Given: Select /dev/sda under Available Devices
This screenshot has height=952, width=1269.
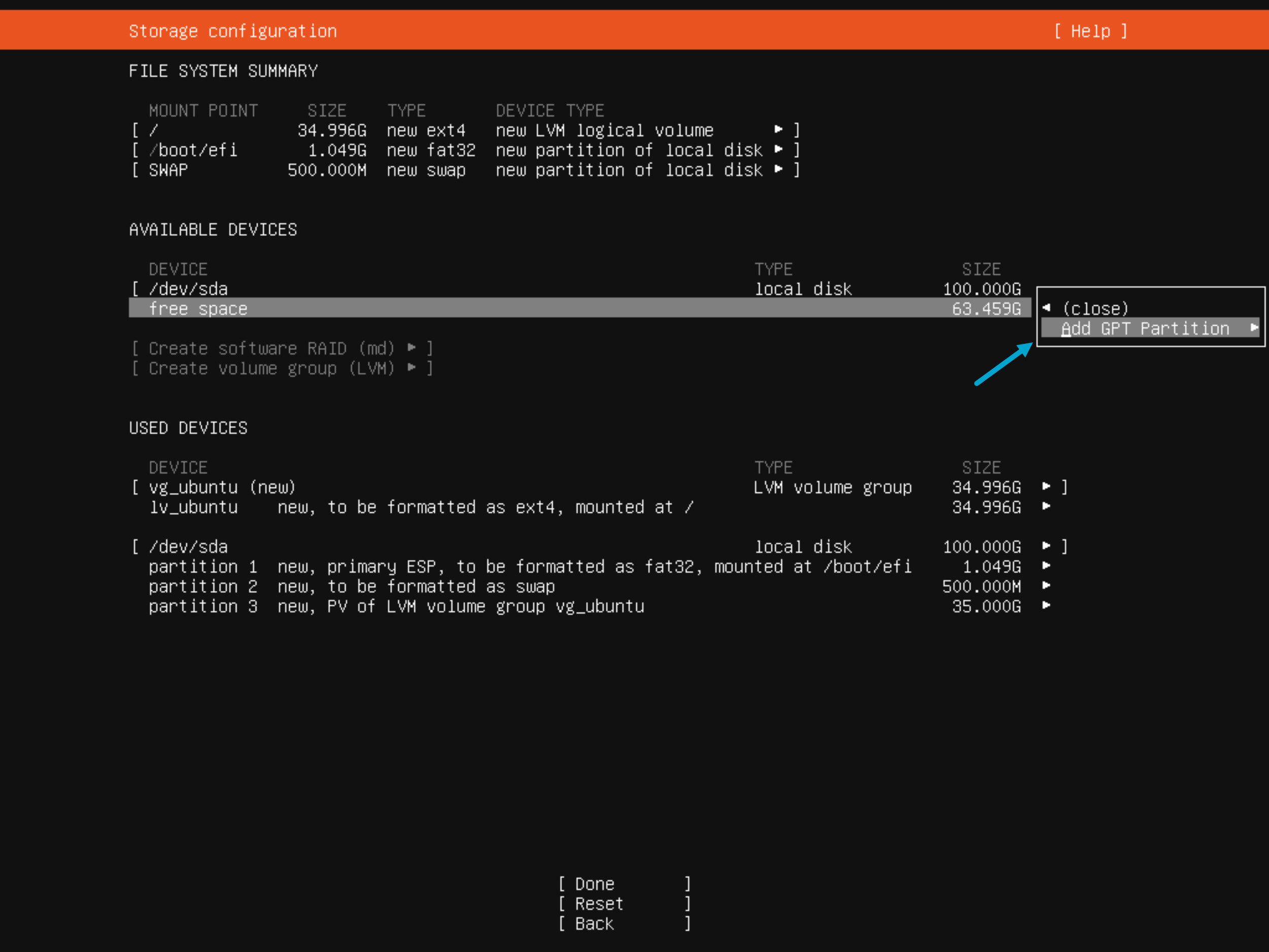Looking at the screenshot, I should coord(189,289).
